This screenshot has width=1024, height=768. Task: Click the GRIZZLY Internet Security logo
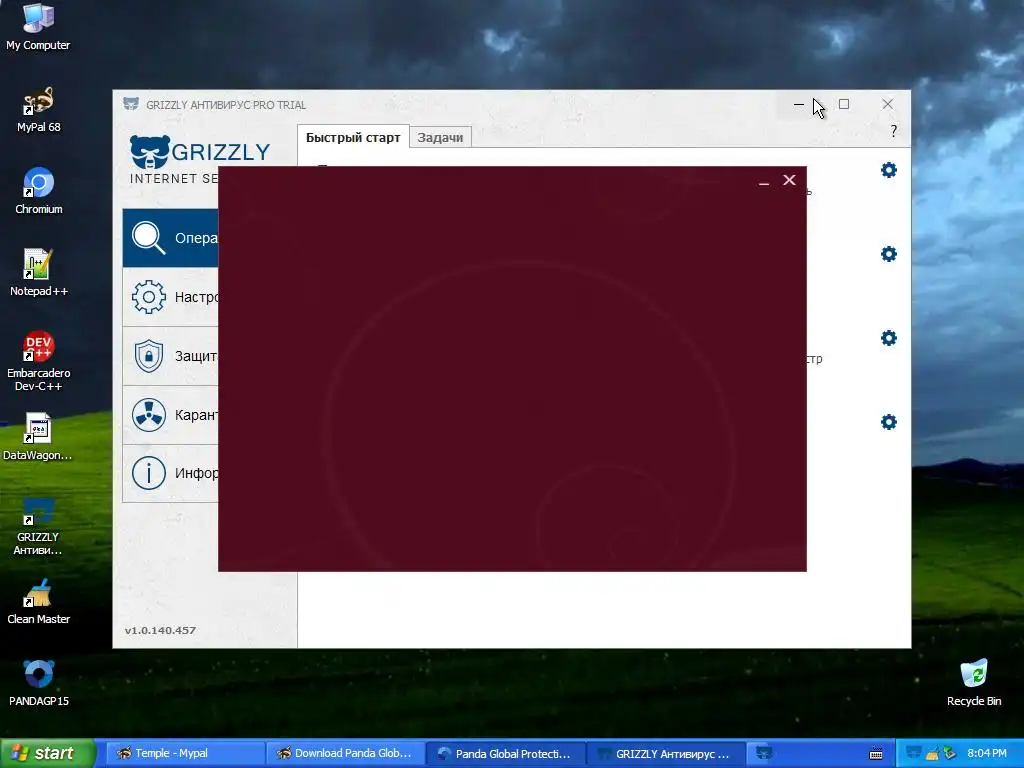click(x=199, y=160)
